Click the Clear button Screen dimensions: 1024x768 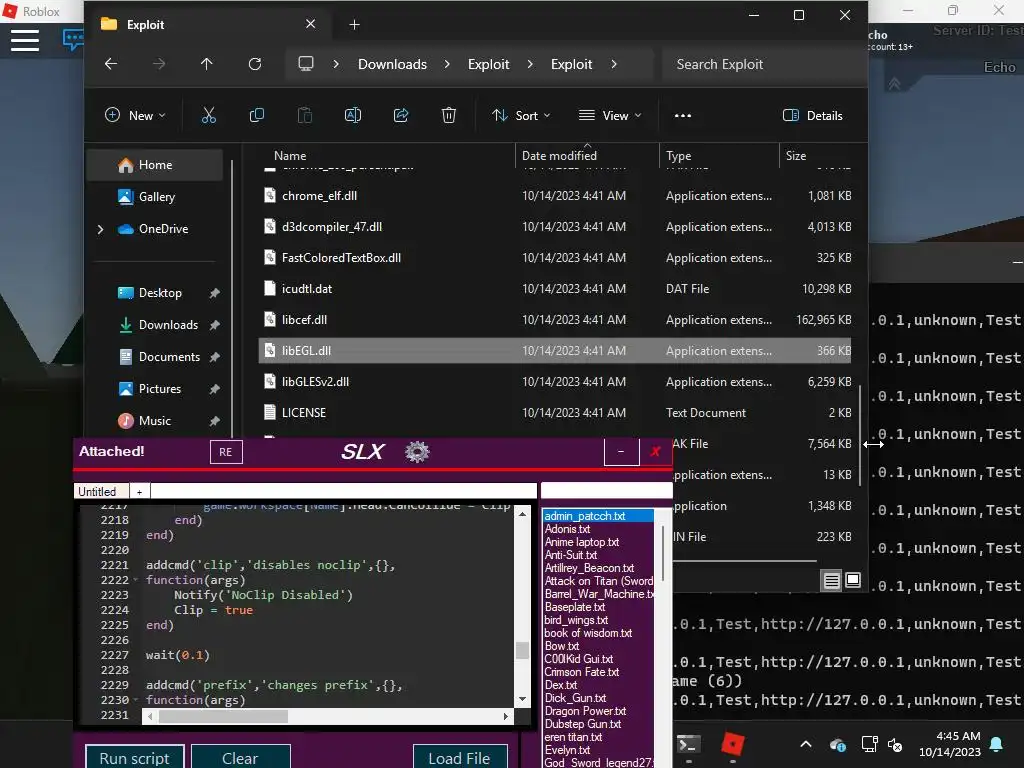pyautogui.click(x=240, y=758)
